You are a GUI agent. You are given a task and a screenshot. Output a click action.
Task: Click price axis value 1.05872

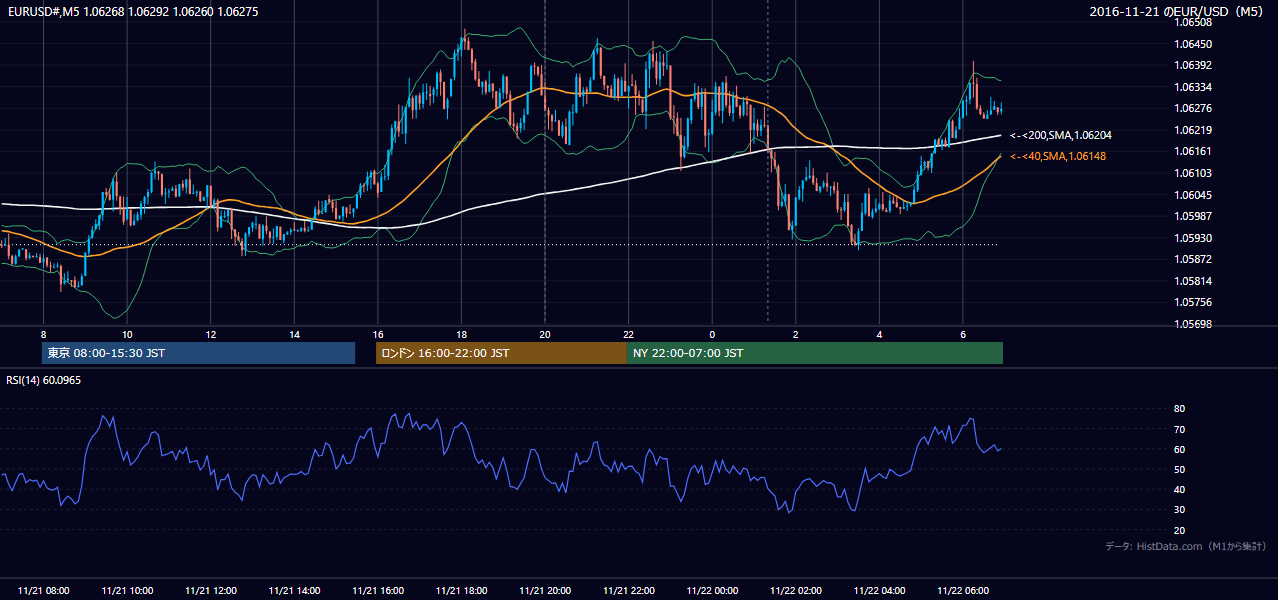[1192, 259]
